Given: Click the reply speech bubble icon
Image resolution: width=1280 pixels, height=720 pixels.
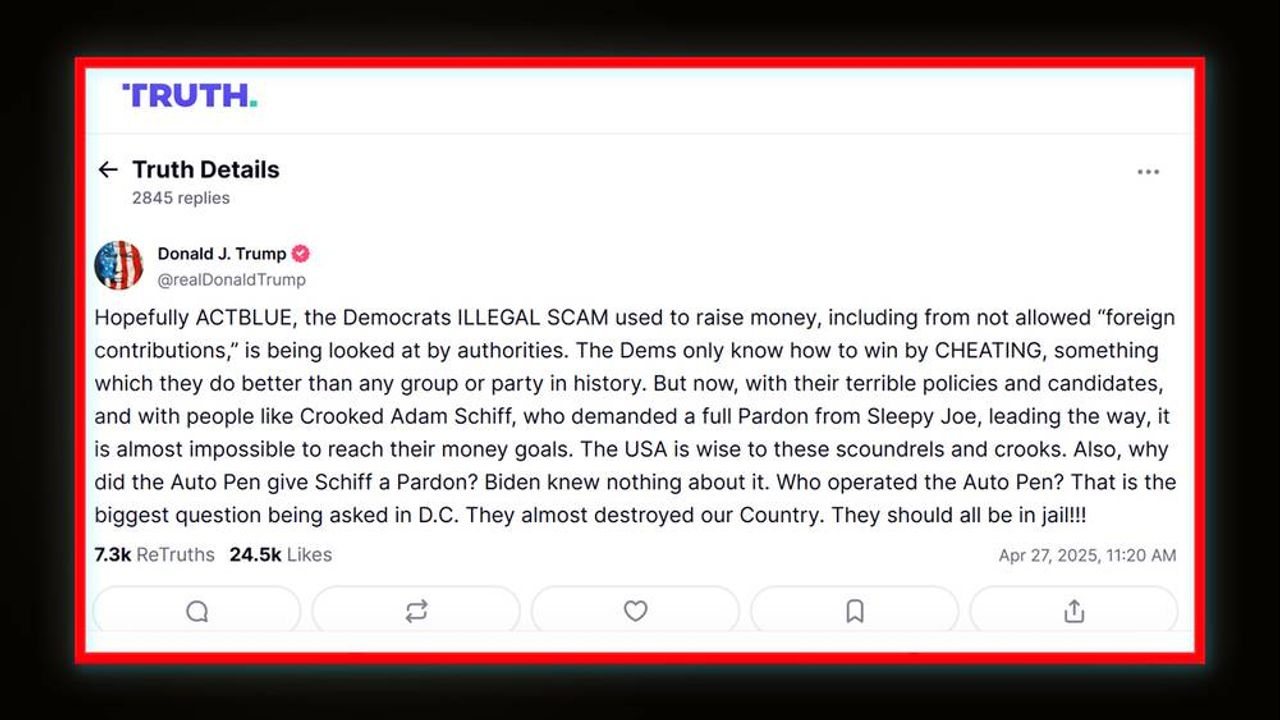Looking at the screenshot, I should (197, 611).
